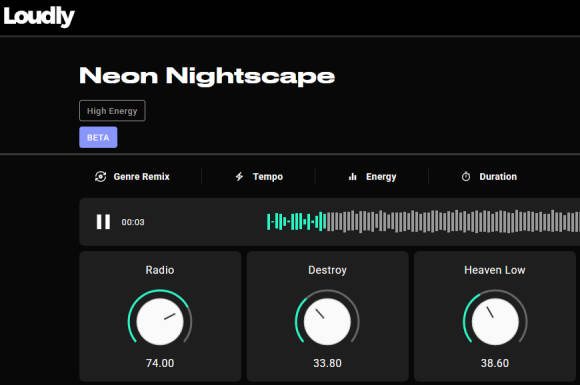Viewport: 580px width, 385px height.
Task: Click the BETA badge
Action: (98, 137)
